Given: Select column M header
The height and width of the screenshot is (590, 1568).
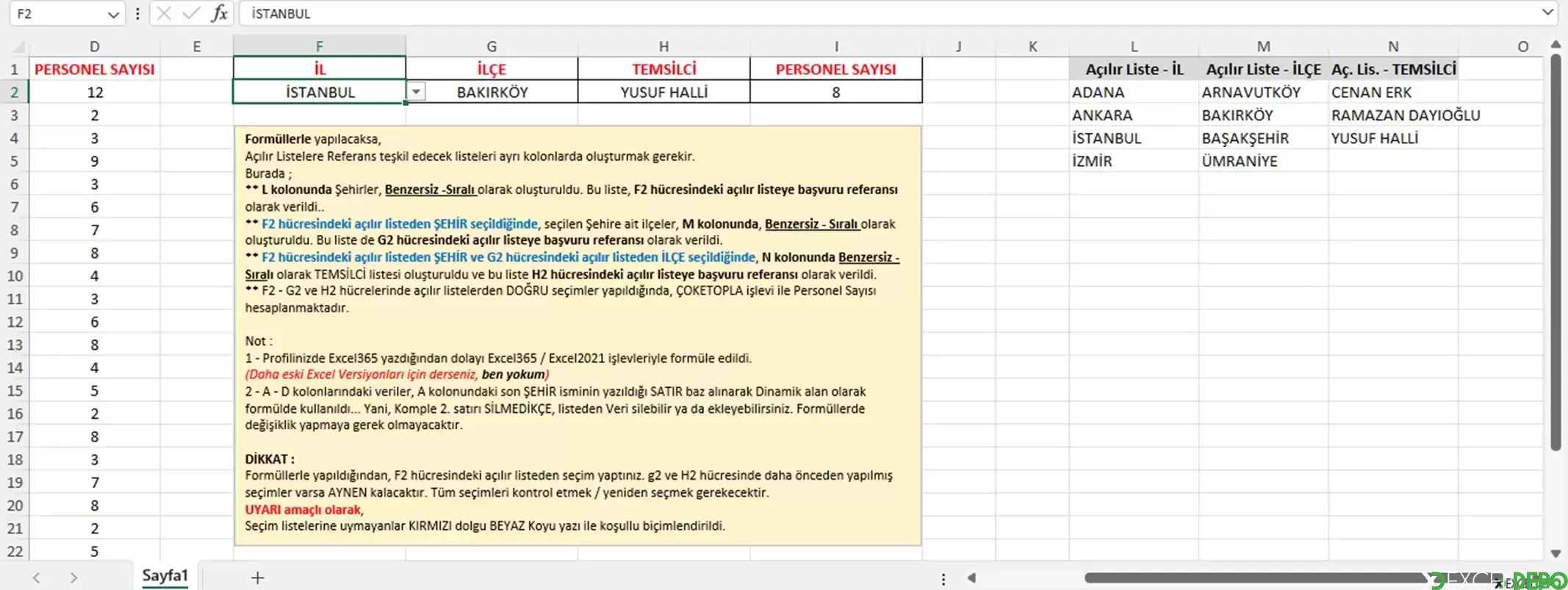Looking at the screenshot, I should coord(1263,46).
